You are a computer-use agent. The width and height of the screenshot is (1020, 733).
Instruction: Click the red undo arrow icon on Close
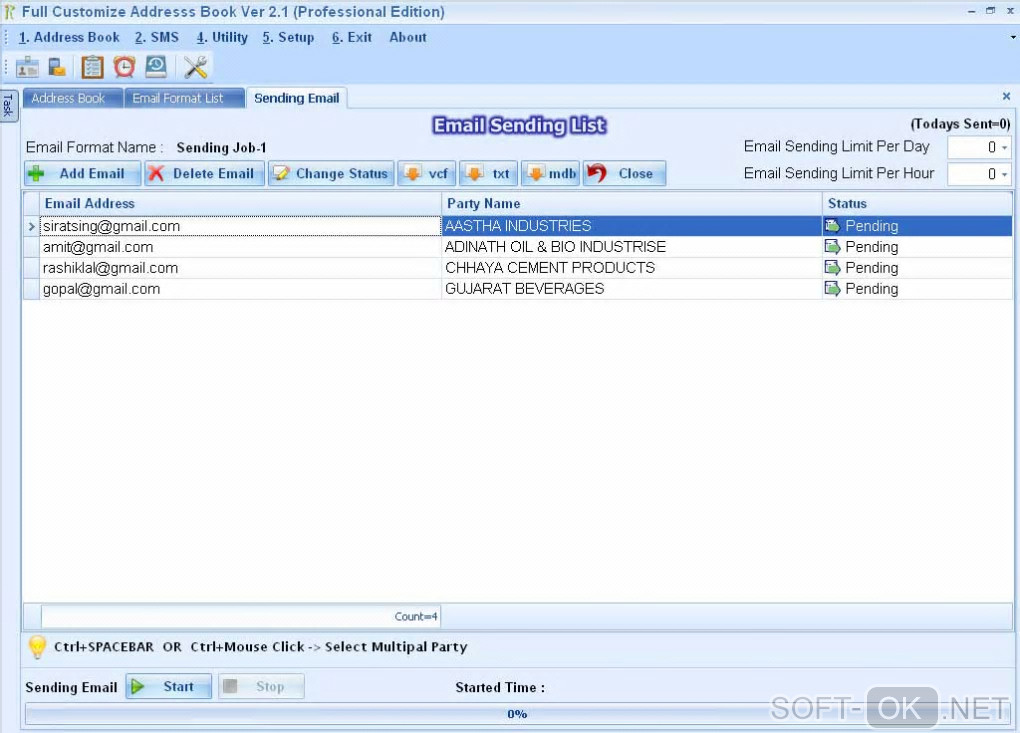(x=597, y=173)
